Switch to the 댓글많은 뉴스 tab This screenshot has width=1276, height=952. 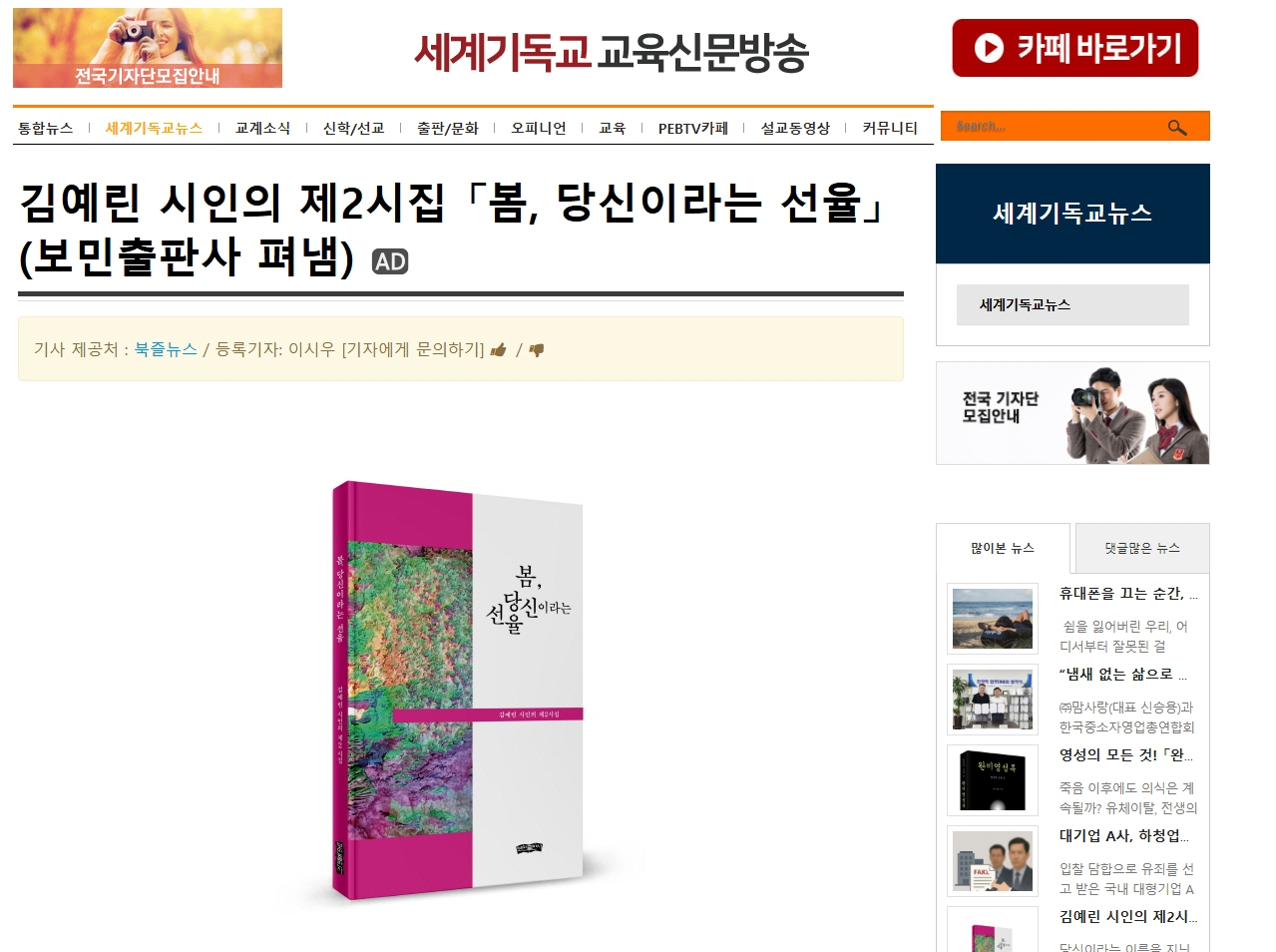click(x=1142, y=548)
